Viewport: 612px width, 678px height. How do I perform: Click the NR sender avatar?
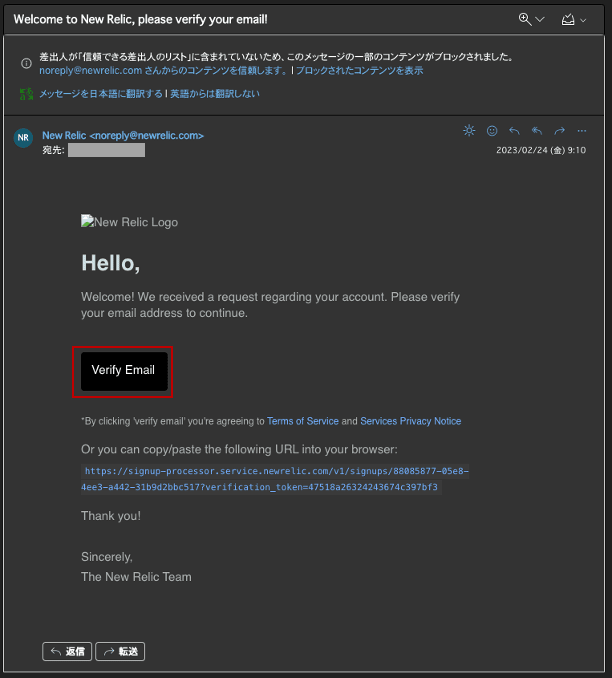[x=23, y=138]
